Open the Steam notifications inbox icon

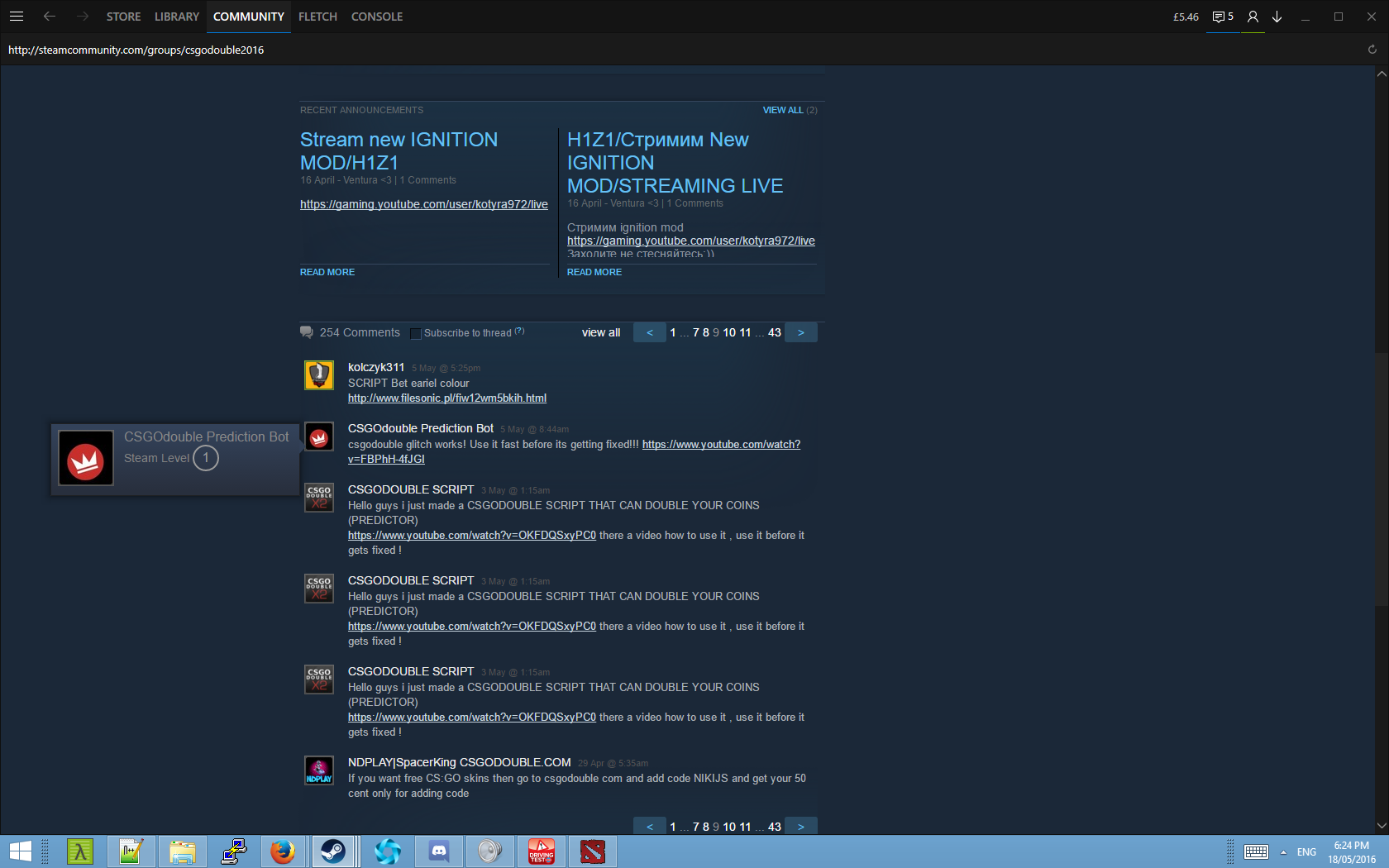tap(1222, 17)
